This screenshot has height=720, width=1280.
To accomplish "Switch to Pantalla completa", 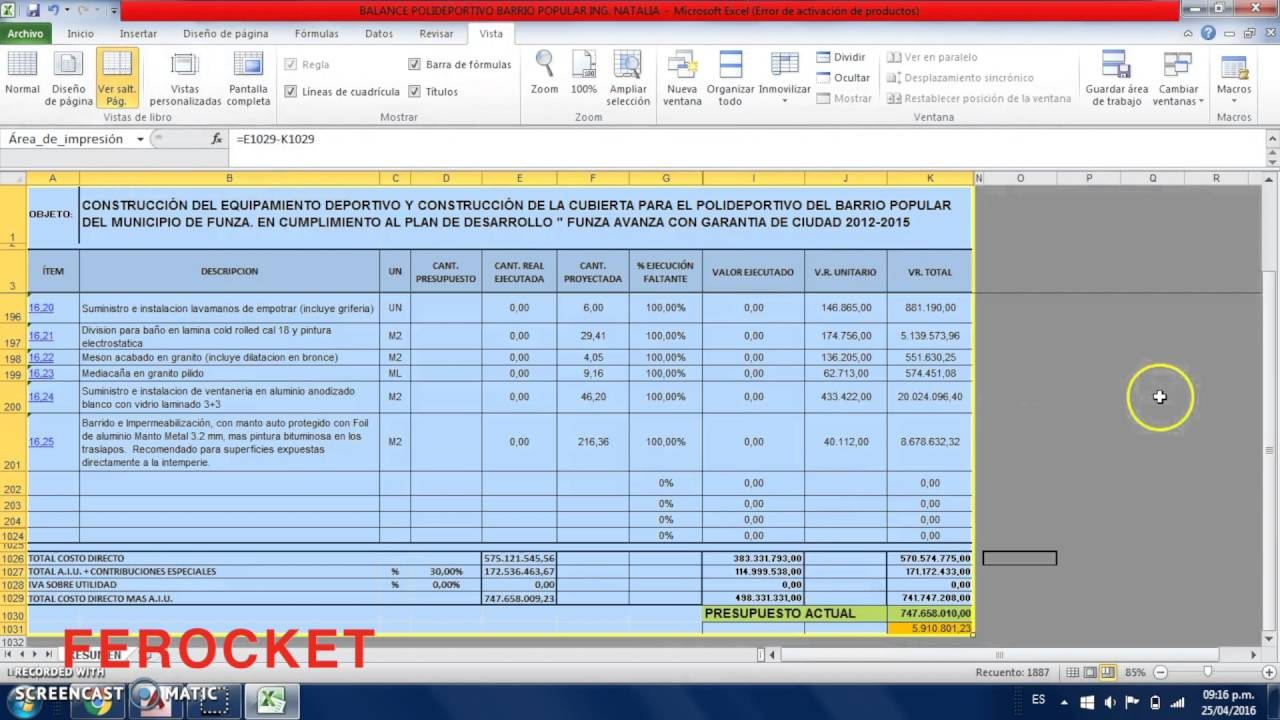I will 248,78.
